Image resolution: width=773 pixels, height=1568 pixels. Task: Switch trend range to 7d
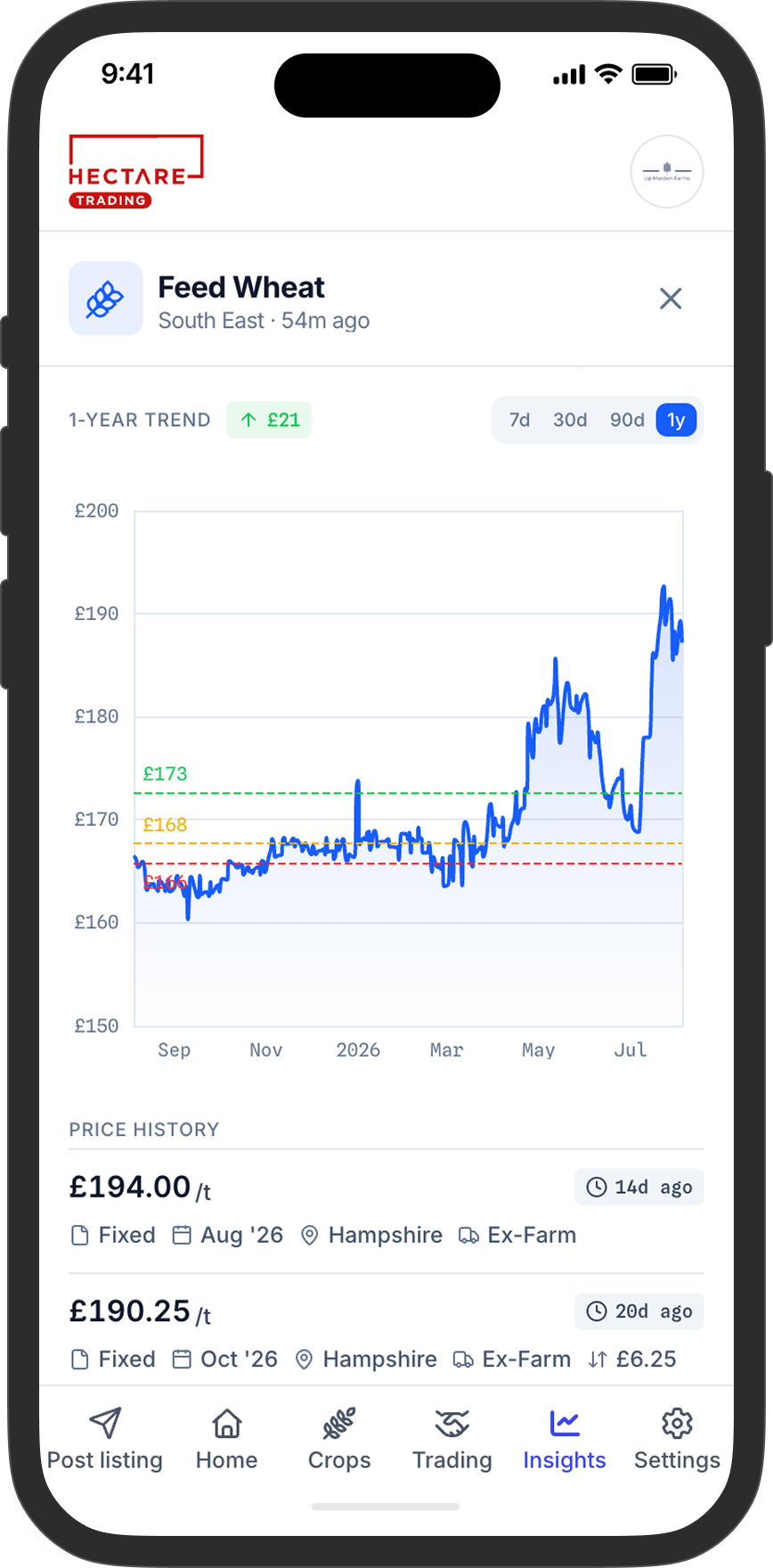pos(519,420)
